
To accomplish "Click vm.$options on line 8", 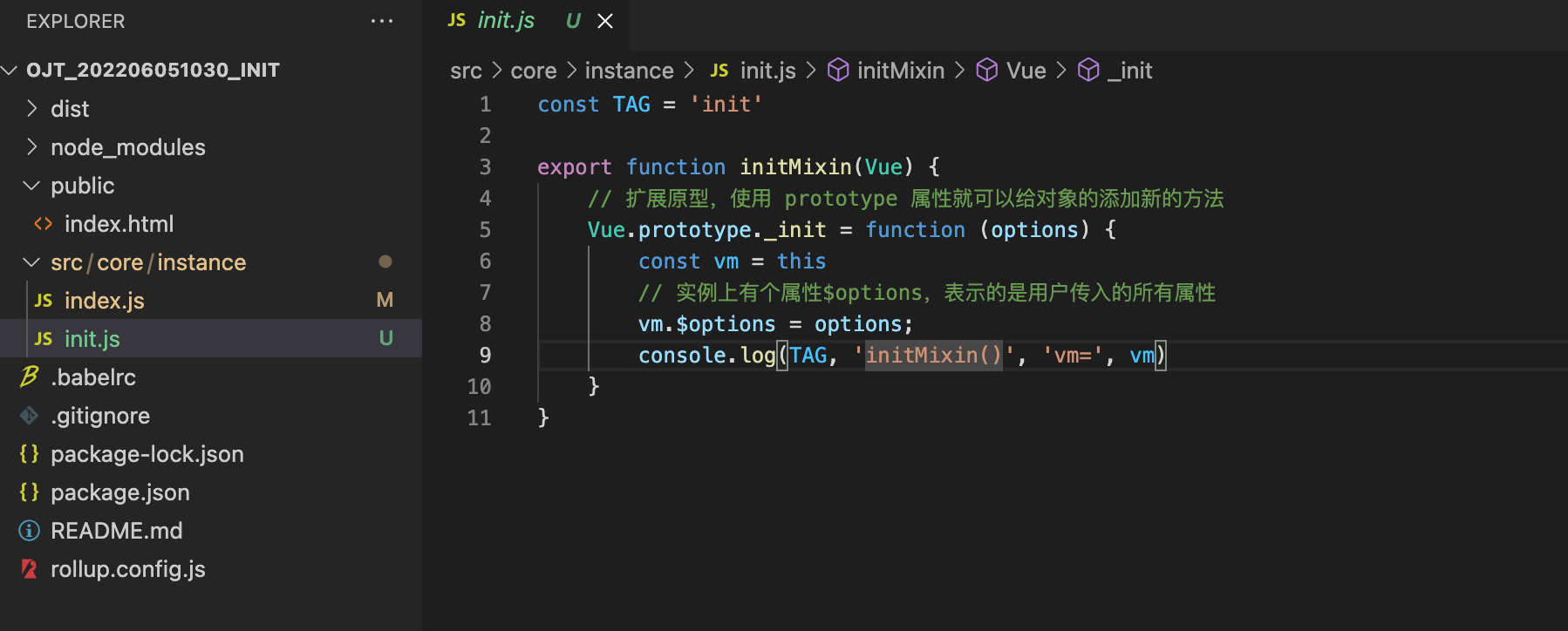I will [x=707, y=324].
